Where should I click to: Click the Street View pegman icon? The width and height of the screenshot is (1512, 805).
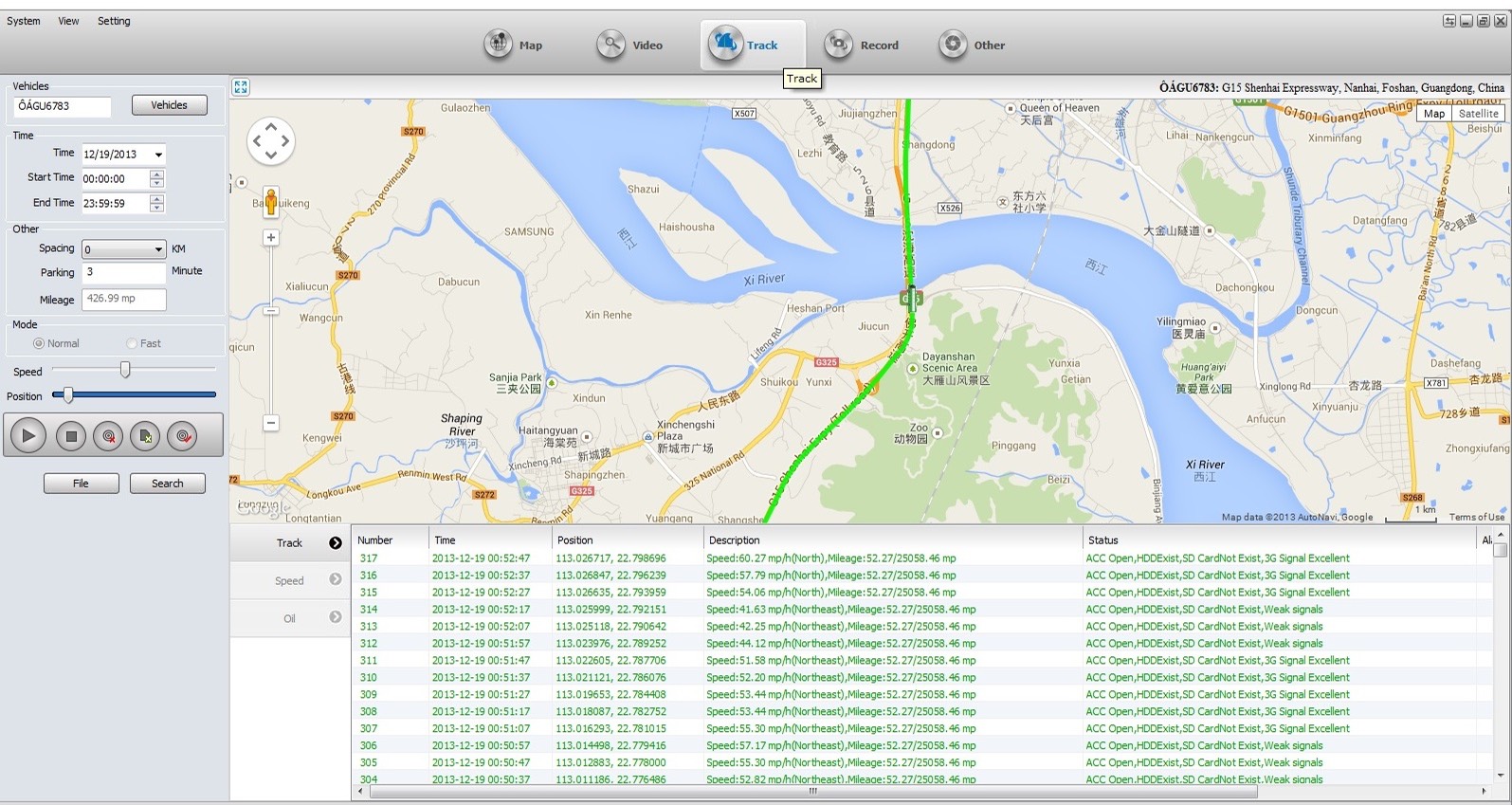point(271,201)
